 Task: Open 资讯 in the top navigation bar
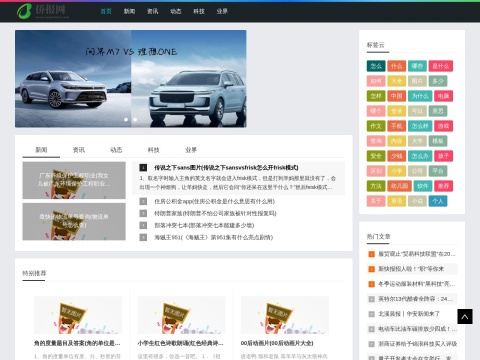(153, 11)
